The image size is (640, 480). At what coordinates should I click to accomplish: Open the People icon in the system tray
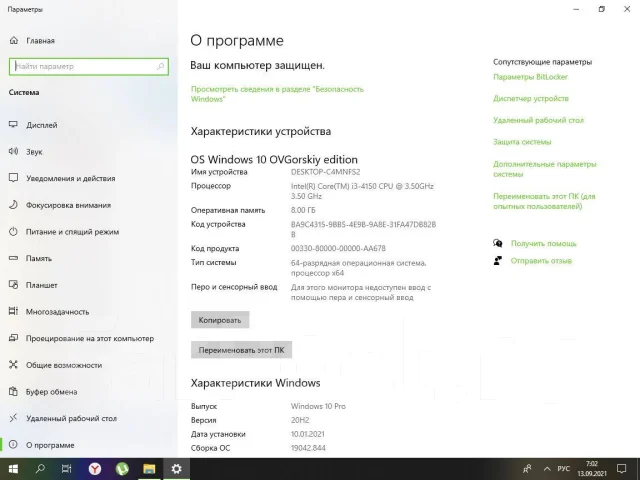[527, 469]
